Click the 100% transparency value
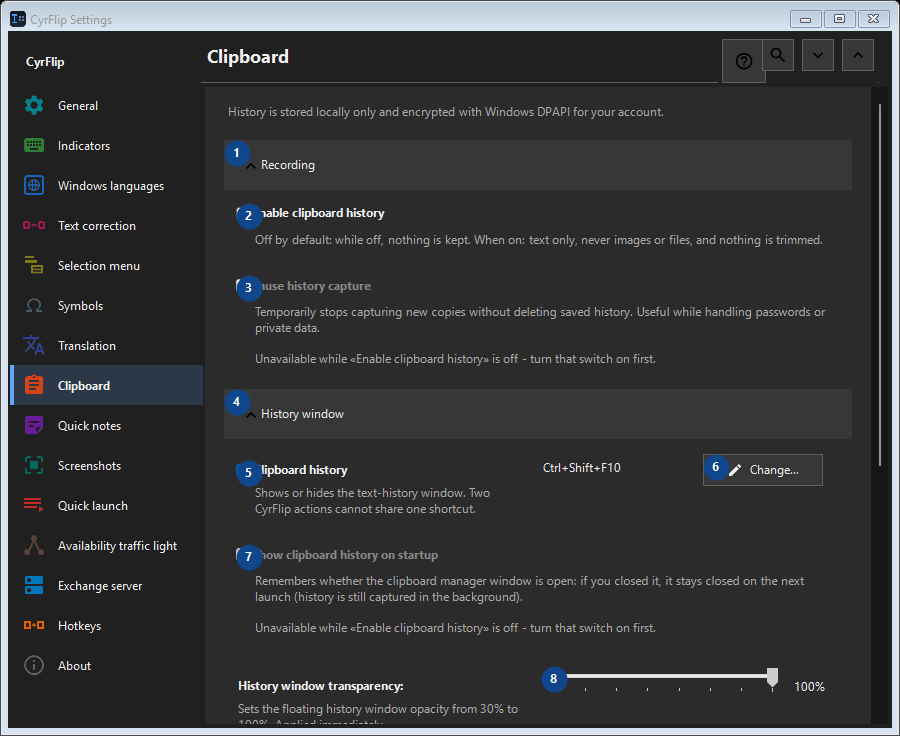This screenshot has width=900, height=736. pos(809,687)
